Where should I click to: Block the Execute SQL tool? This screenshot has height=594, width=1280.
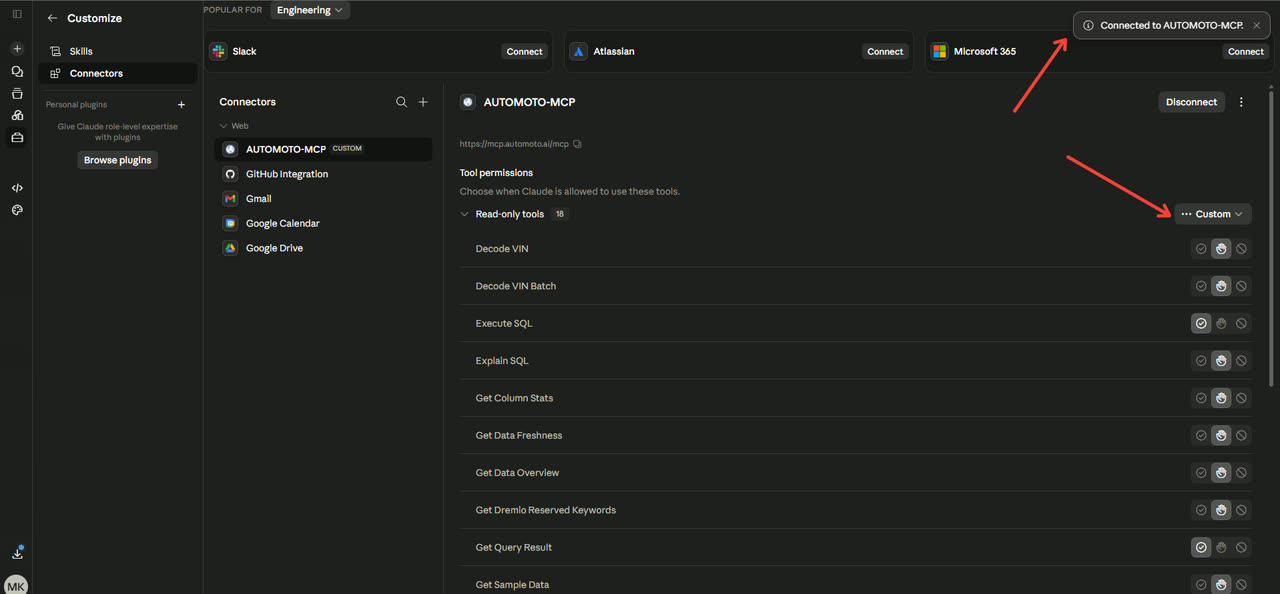pos(1241,324)
